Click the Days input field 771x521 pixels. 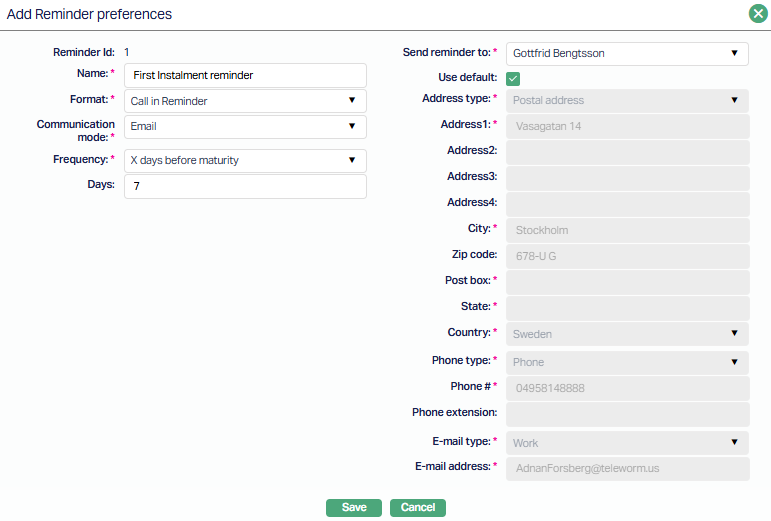click(x=245, y=187)
